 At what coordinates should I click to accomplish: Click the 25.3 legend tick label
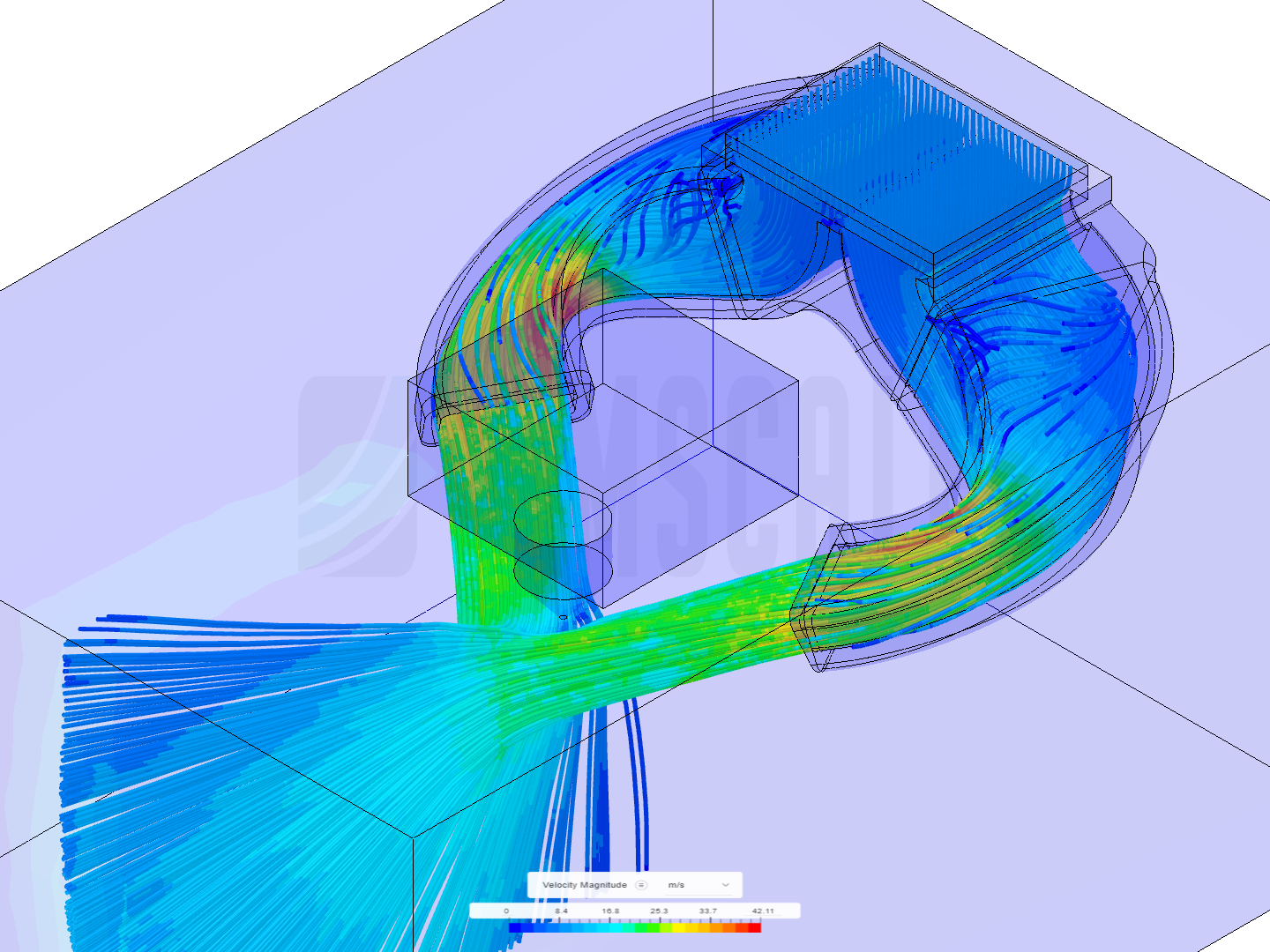(659, 911)
